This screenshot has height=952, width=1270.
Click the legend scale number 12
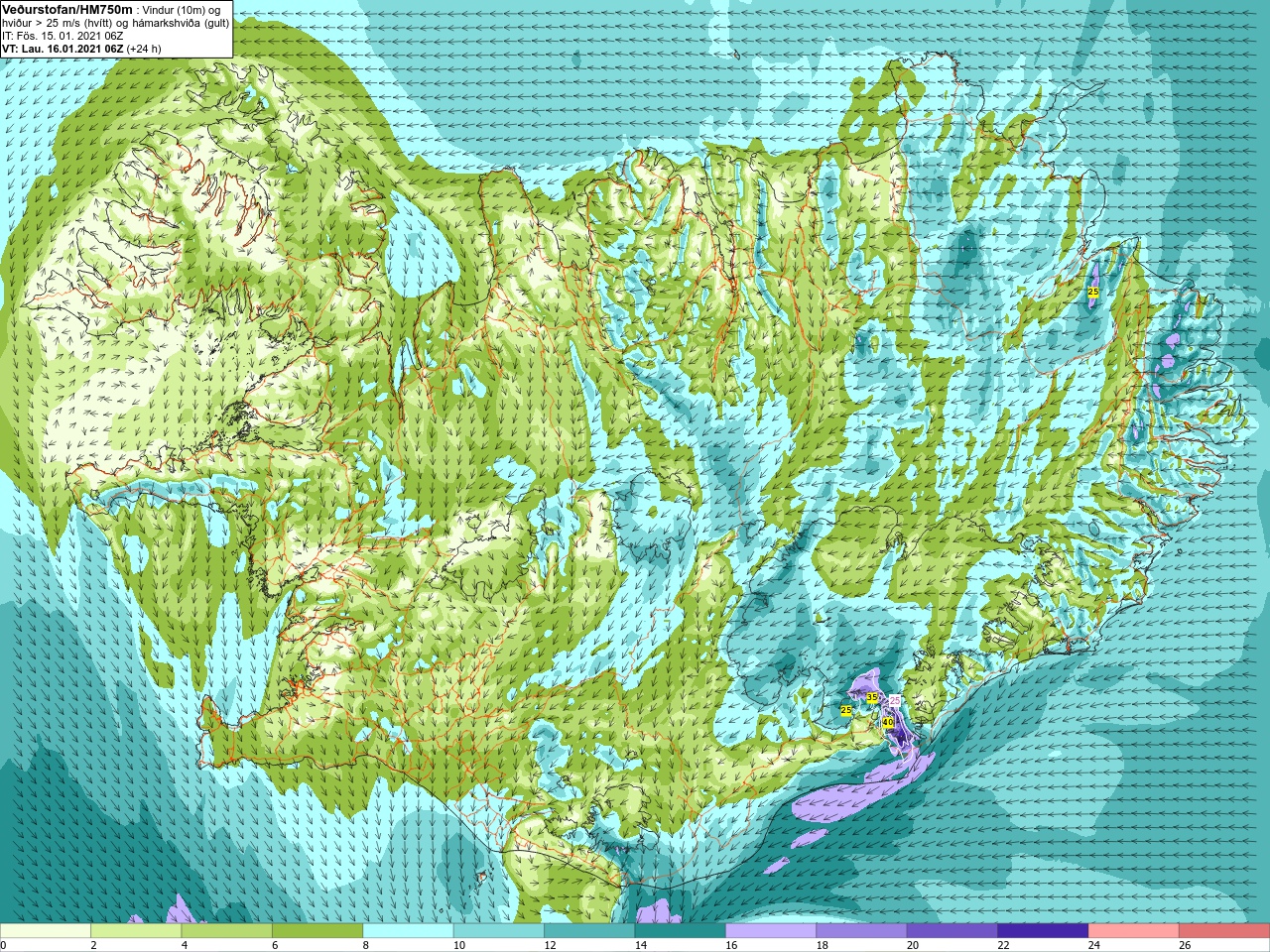(550, 945)
